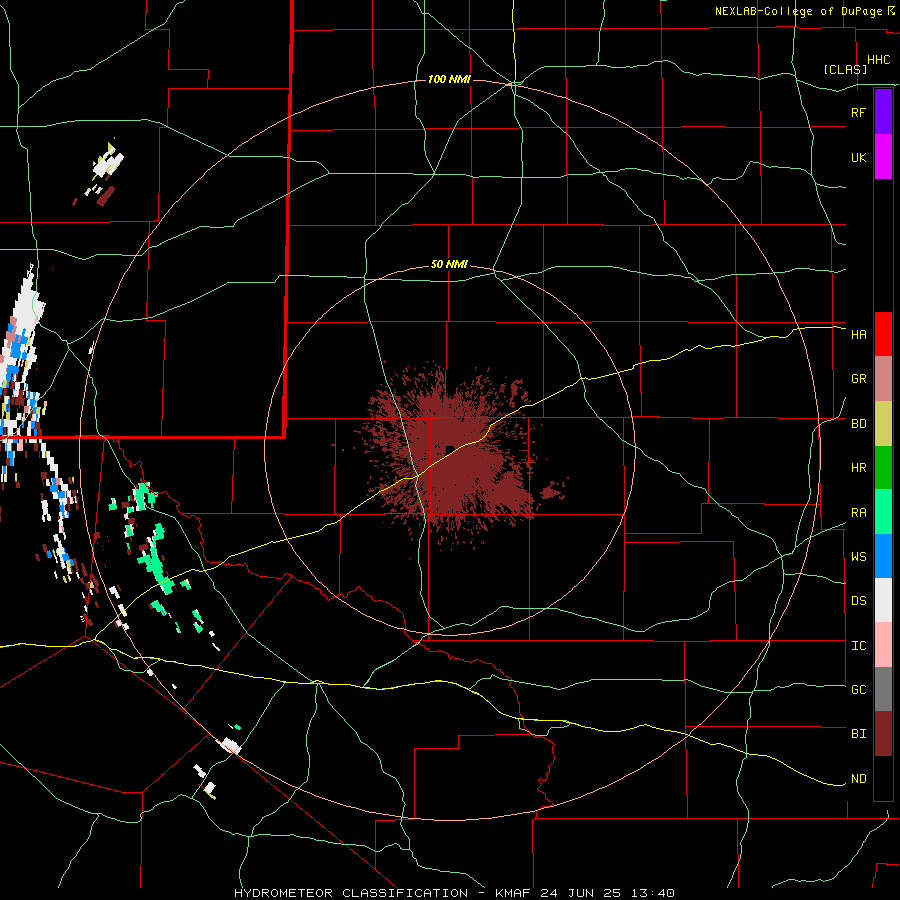Image resolution: width=900 pixels, height=900 pixels.
Task: Click the IC legend label
Action: pos(858,646)
